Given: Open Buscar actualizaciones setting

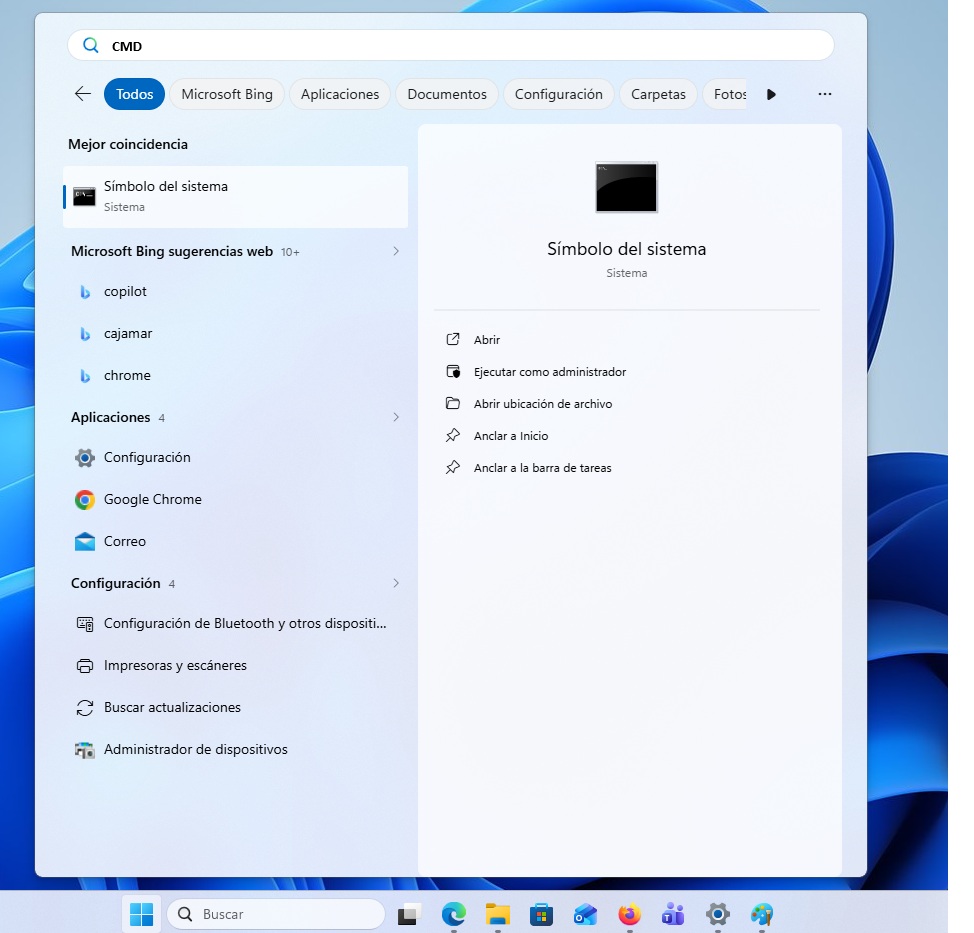Looking at the screenshot, I should (x=235, y=708).
